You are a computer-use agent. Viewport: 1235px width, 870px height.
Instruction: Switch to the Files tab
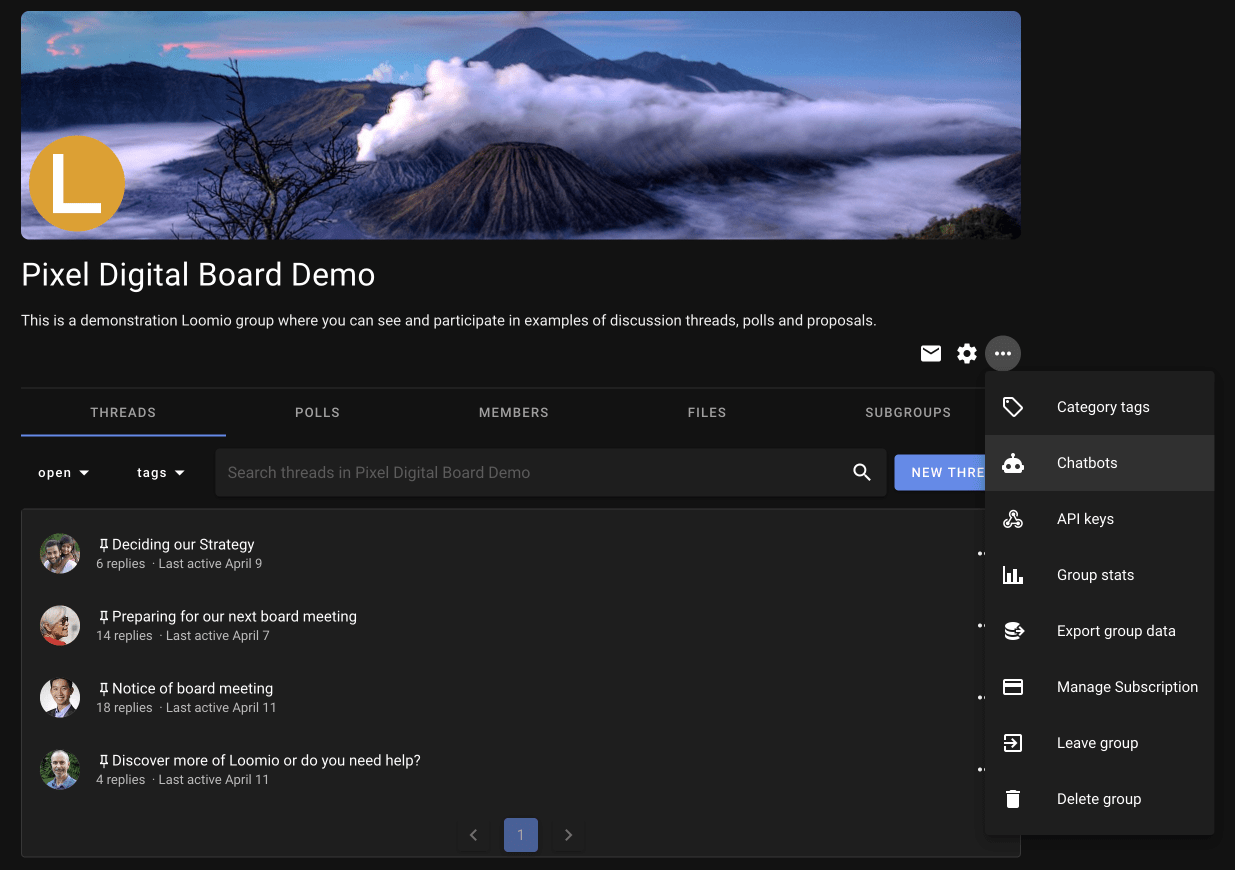pos(707,412)
